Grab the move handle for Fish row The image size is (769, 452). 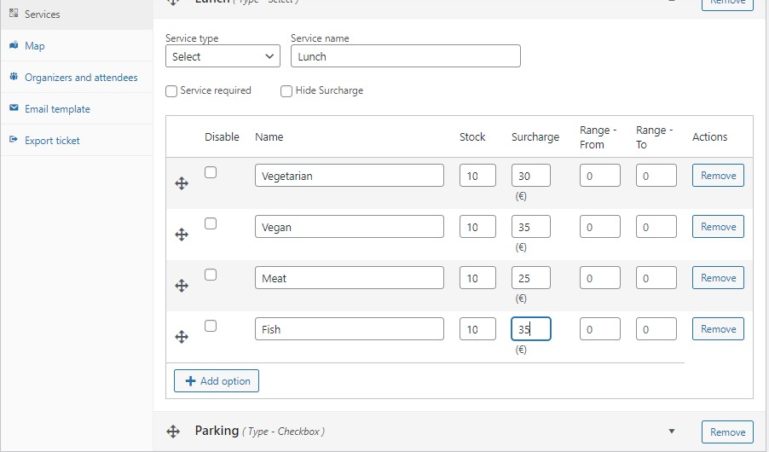(x=181, y=337)
